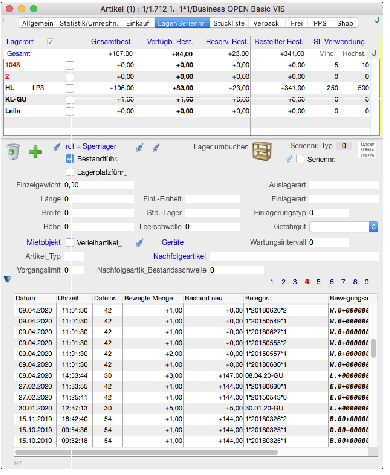This screenshot has width=390, height=475.
Task: Click the pin icon beside Verleihartikel
Action: (140, 243)
